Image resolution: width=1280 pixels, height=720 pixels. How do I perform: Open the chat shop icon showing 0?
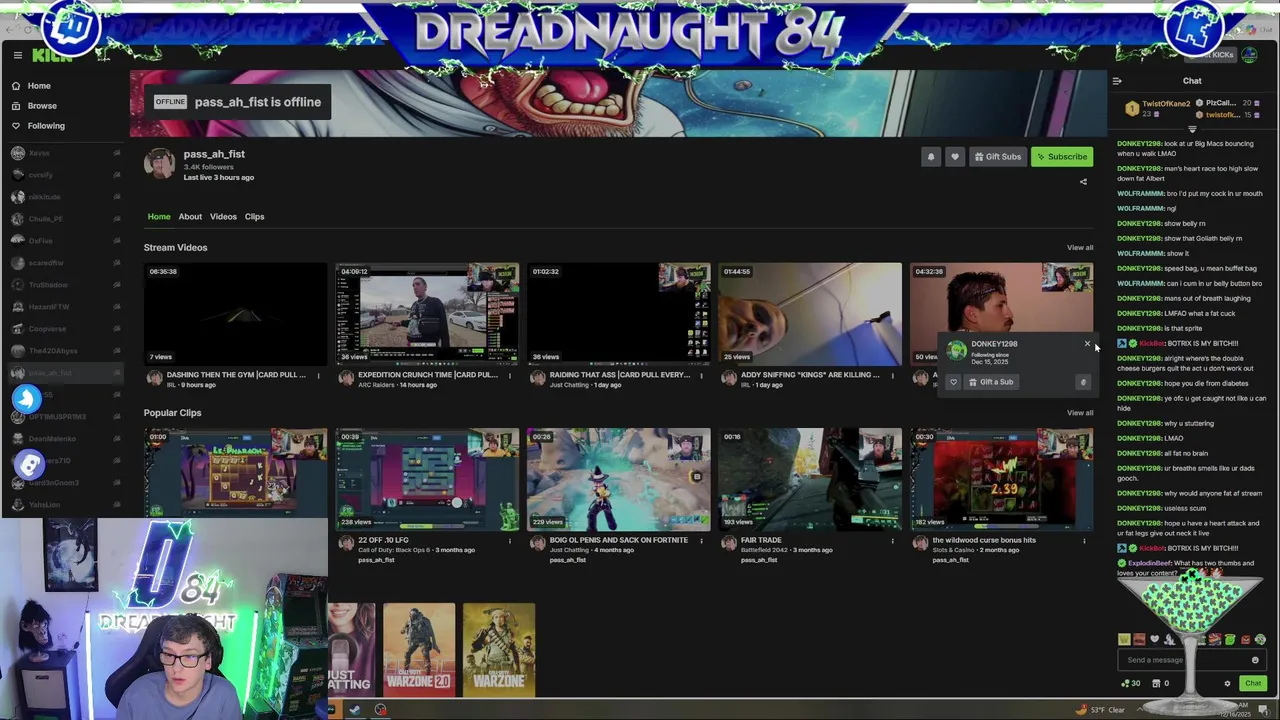click(1161, 684)
